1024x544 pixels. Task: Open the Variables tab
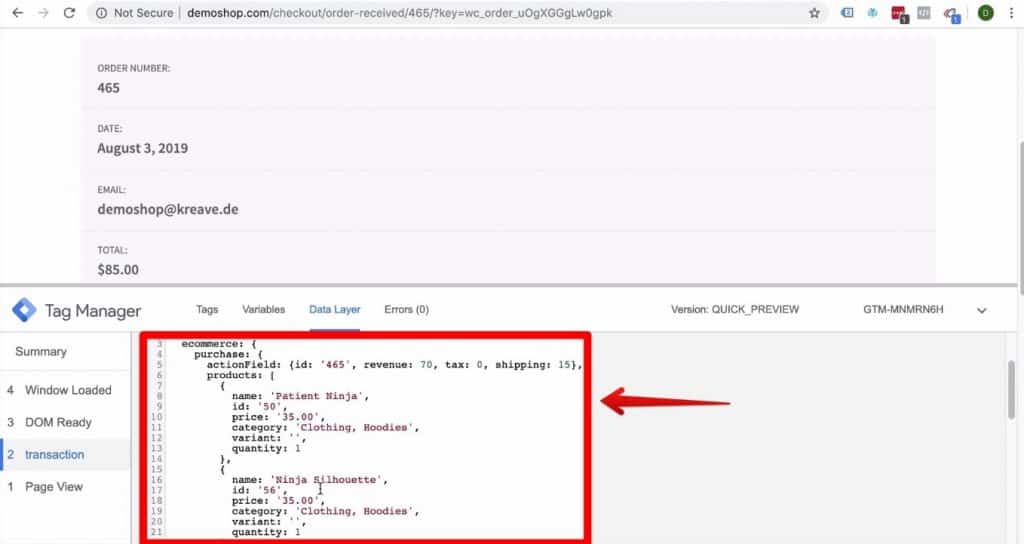coord(263,310)
